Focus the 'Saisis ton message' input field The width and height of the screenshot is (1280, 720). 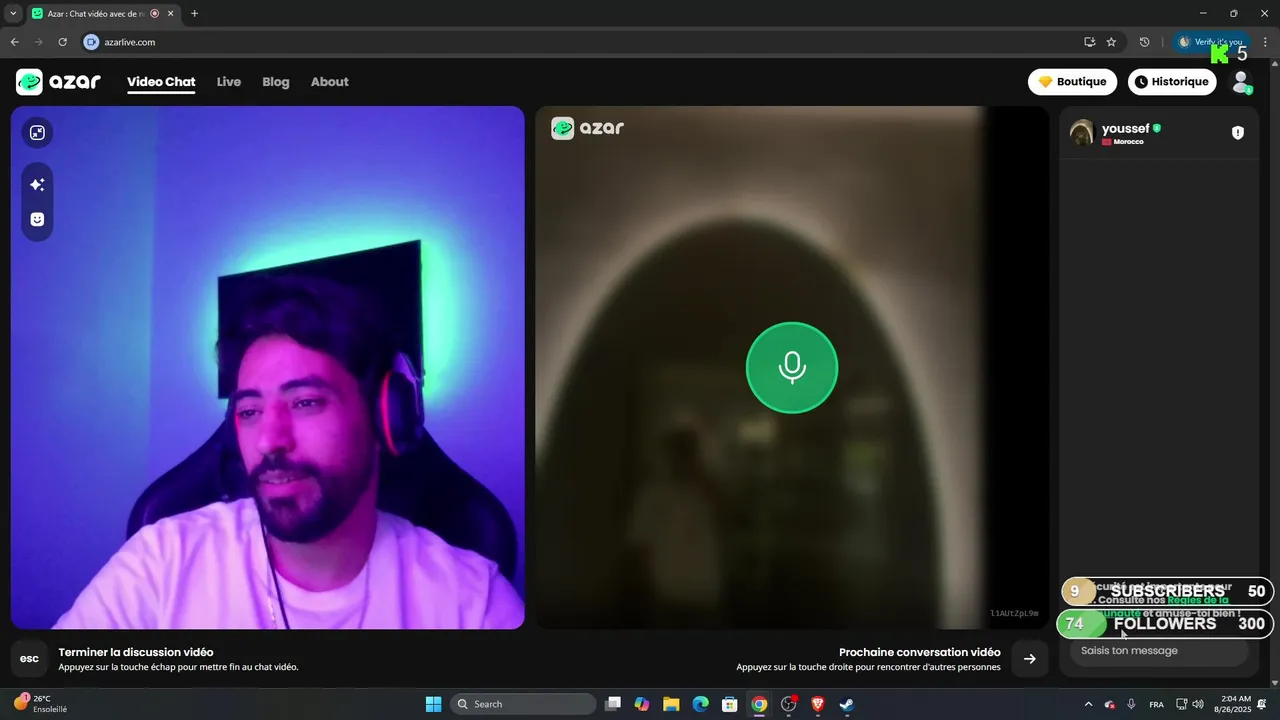1159,651
